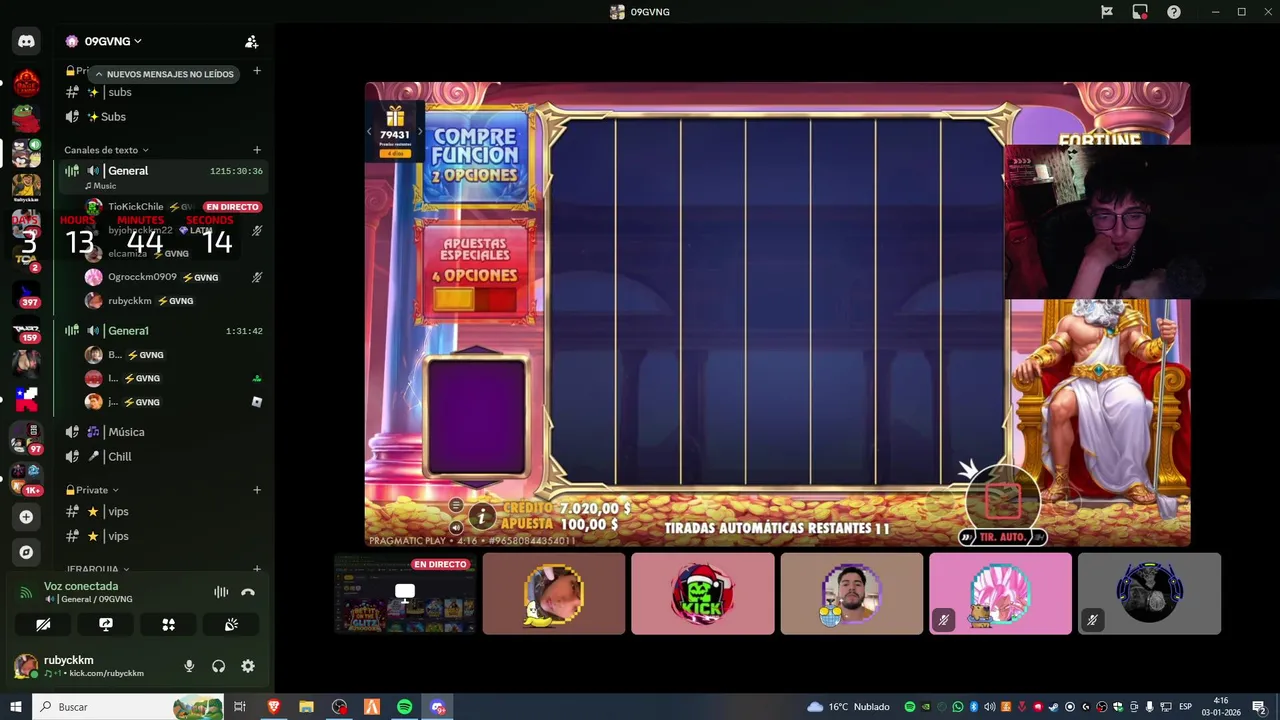The height and width of the screenshot is (720, 1280).
Task: Open the Discord help question mark icon
Action: point(1174,12)
